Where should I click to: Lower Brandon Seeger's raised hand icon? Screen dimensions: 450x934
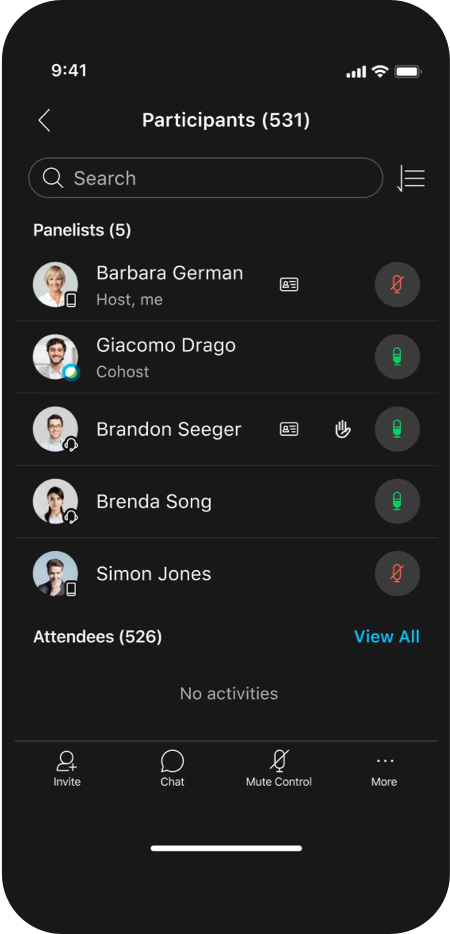pyautogui.click(x=343, y=429)
